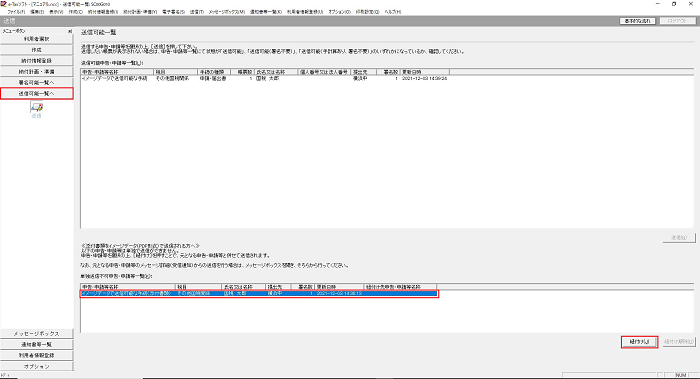This screenshot has height=379, width=700.
Task: Go to 署名可能一覧へ in the sidebar
Action: [37, 83]
